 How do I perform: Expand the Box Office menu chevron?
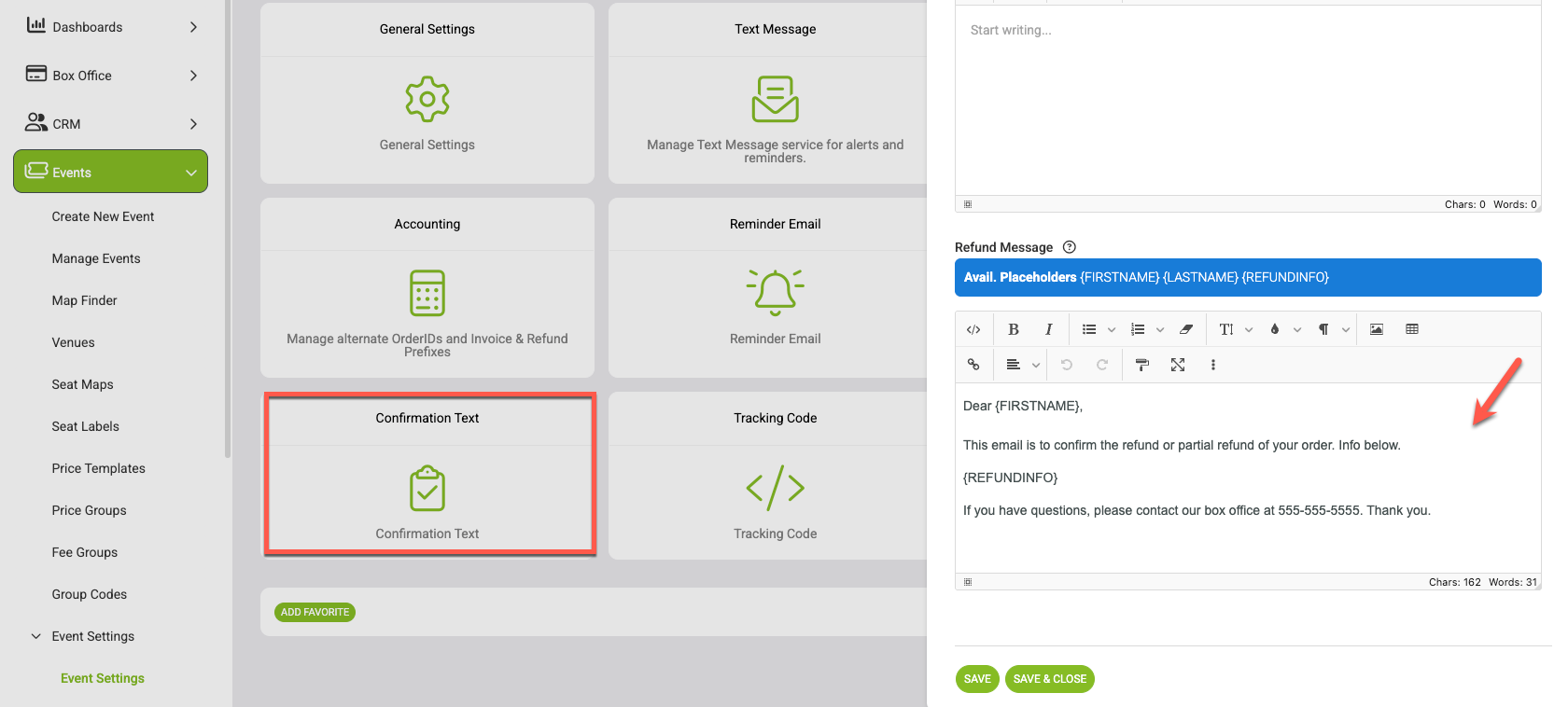(x=193, y=76)
